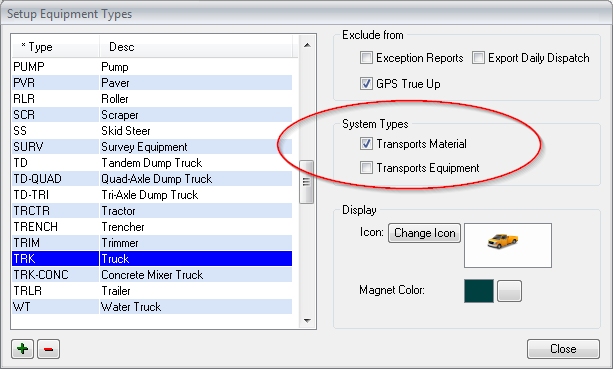Sort by the Desc column header

(195, 47)
